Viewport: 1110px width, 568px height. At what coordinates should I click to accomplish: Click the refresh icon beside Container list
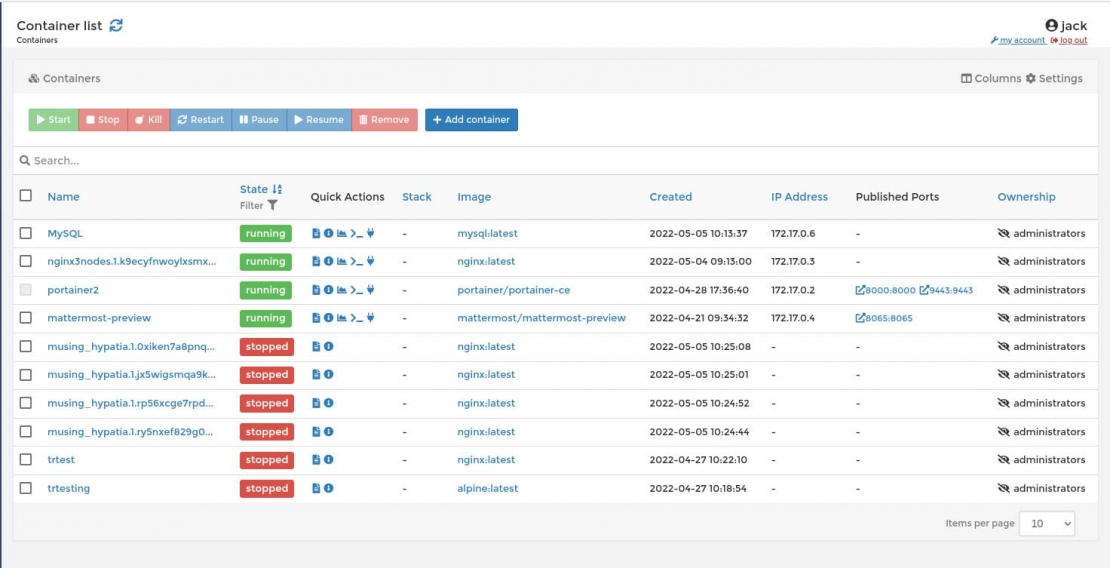116,26
